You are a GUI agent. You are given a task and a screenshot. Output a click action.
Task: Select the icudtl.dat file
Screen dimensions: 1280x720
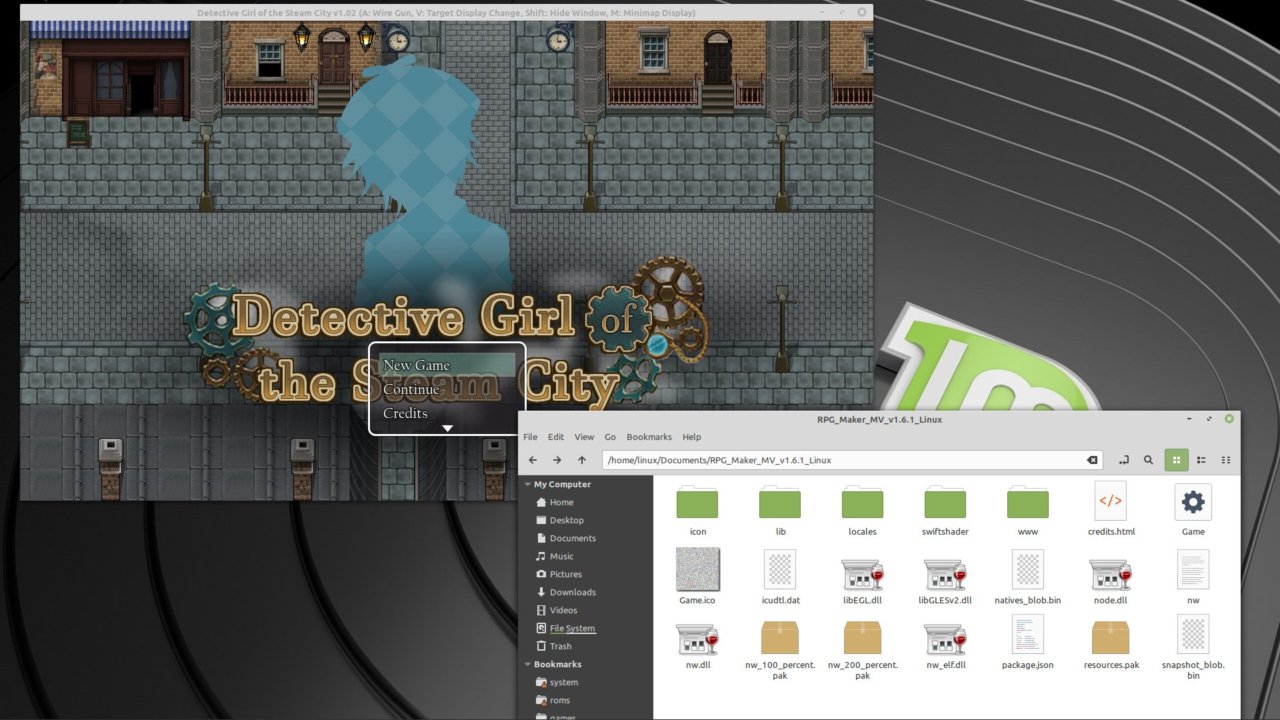pyautogui.click(x=780, y=569)
